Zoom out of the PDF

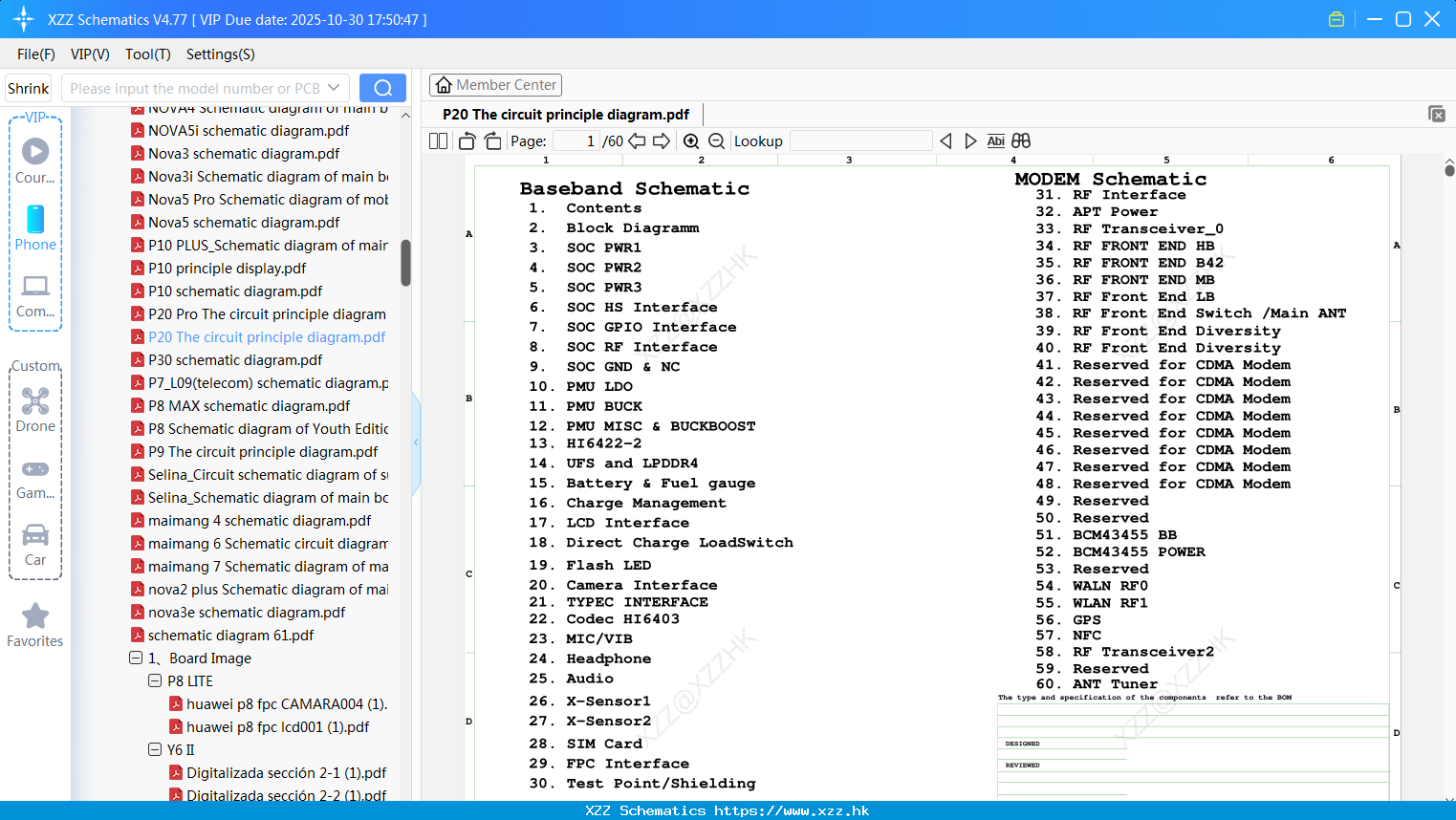[716, 140]
